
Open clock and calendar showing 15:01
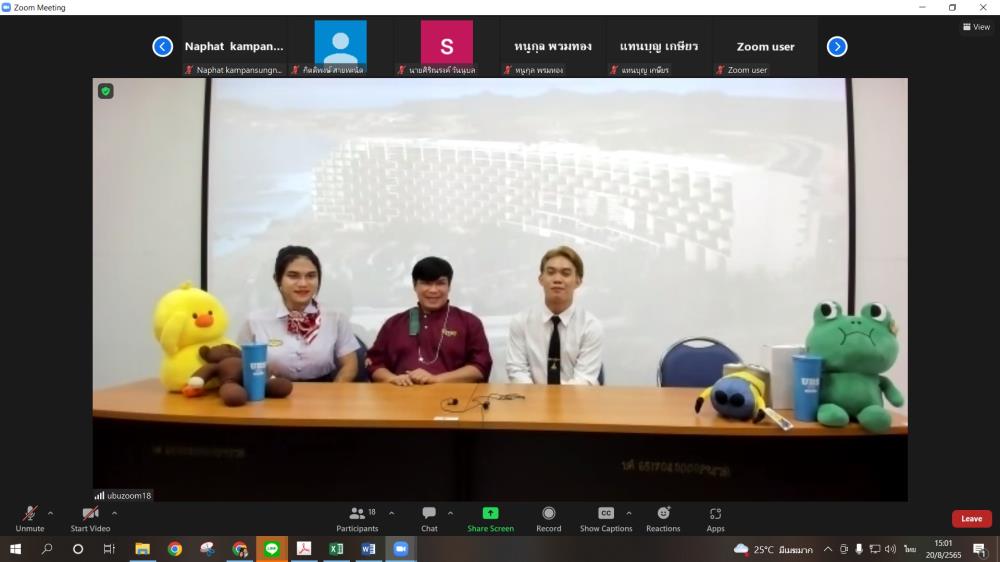tap(943, 549)
